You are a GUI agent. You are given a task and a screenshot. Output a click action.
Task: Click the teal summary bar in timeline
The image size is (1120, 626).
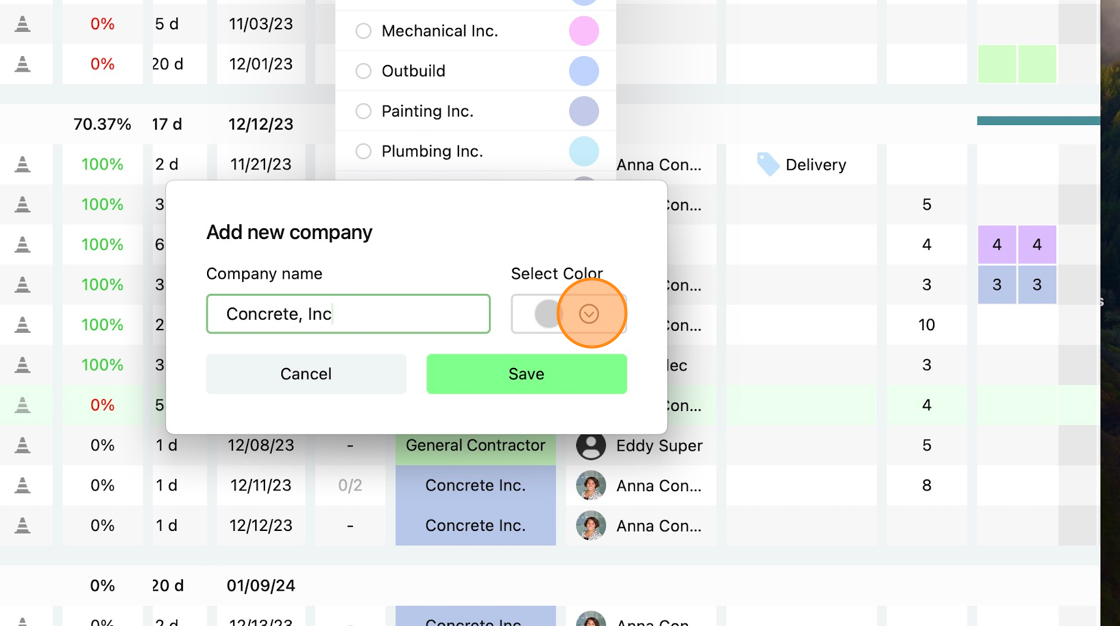pos(1038,121)
